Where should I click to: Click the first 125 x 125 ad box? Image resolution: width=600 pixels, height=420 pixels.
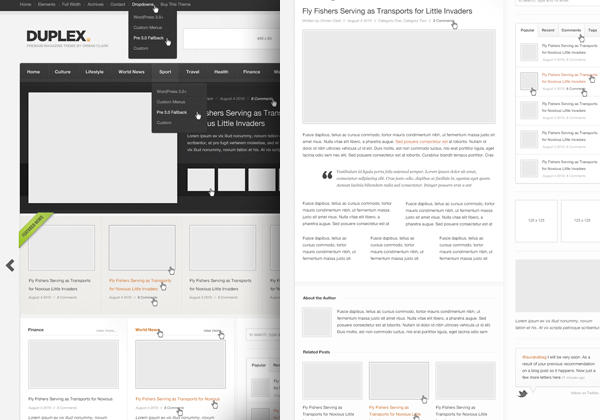[x=536, y=221]
